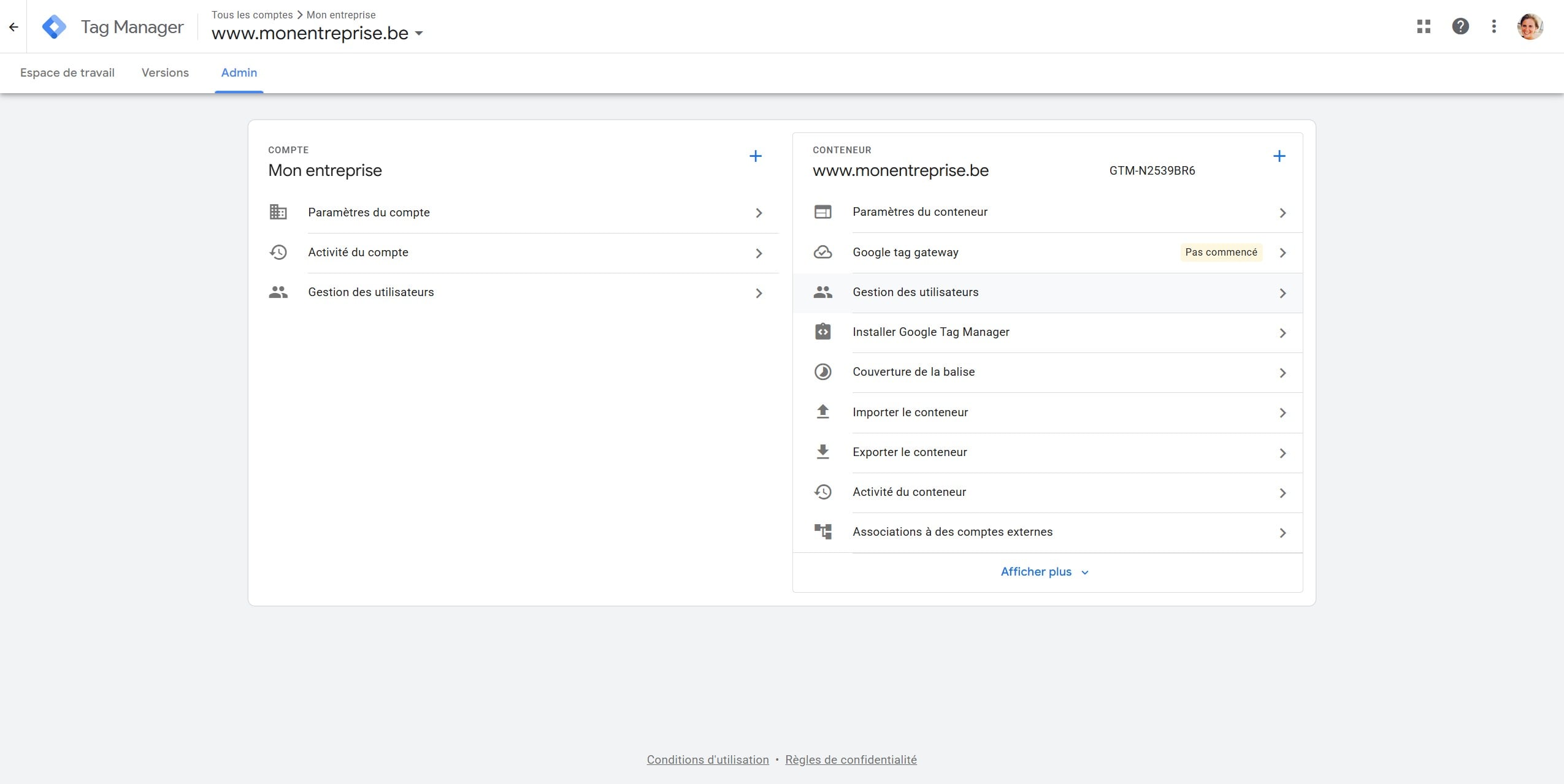Click chevron on account Gestion des utilisateurs row

759,293
